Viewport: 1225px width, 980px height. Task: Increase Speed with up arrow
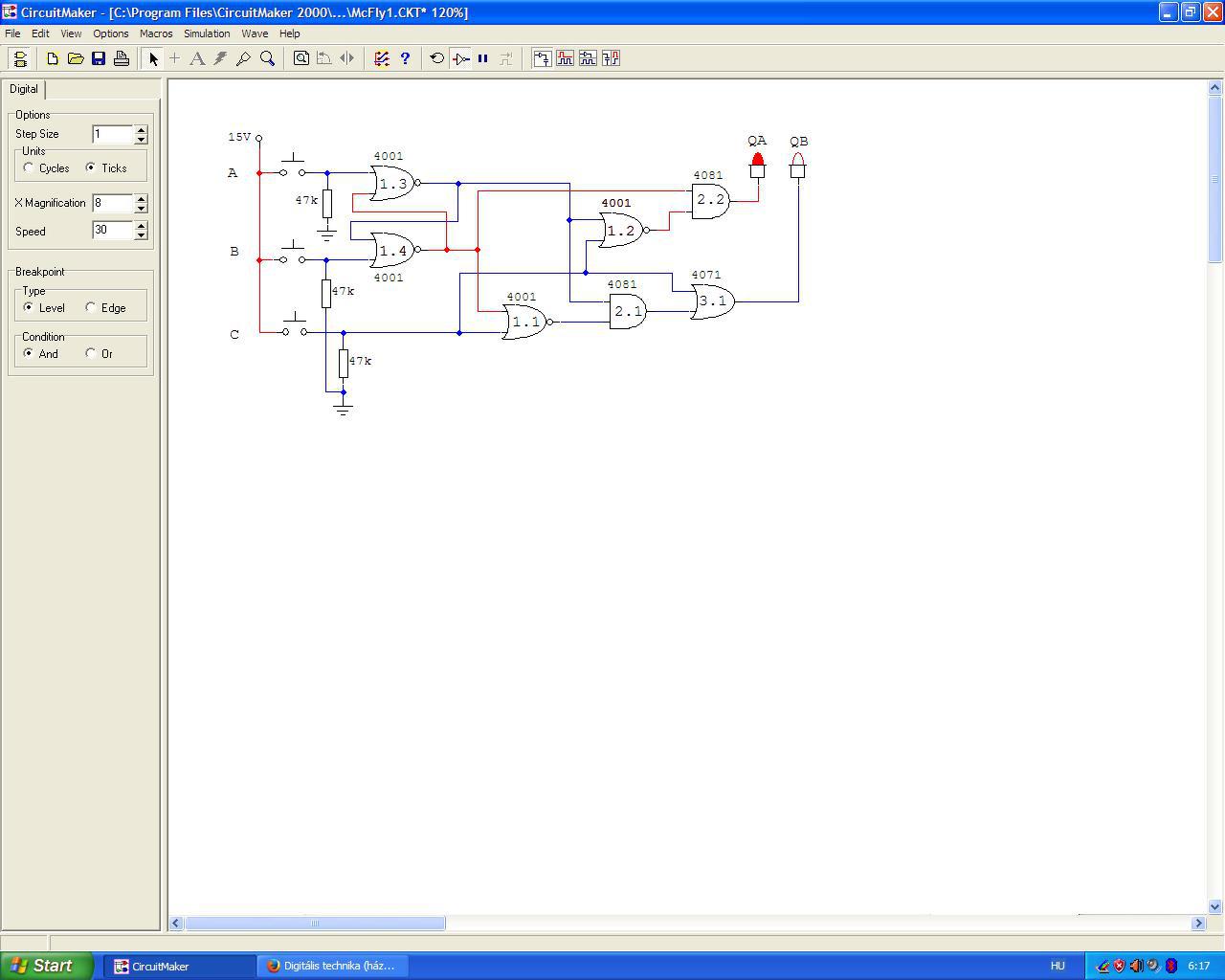(x=141, y=226)
